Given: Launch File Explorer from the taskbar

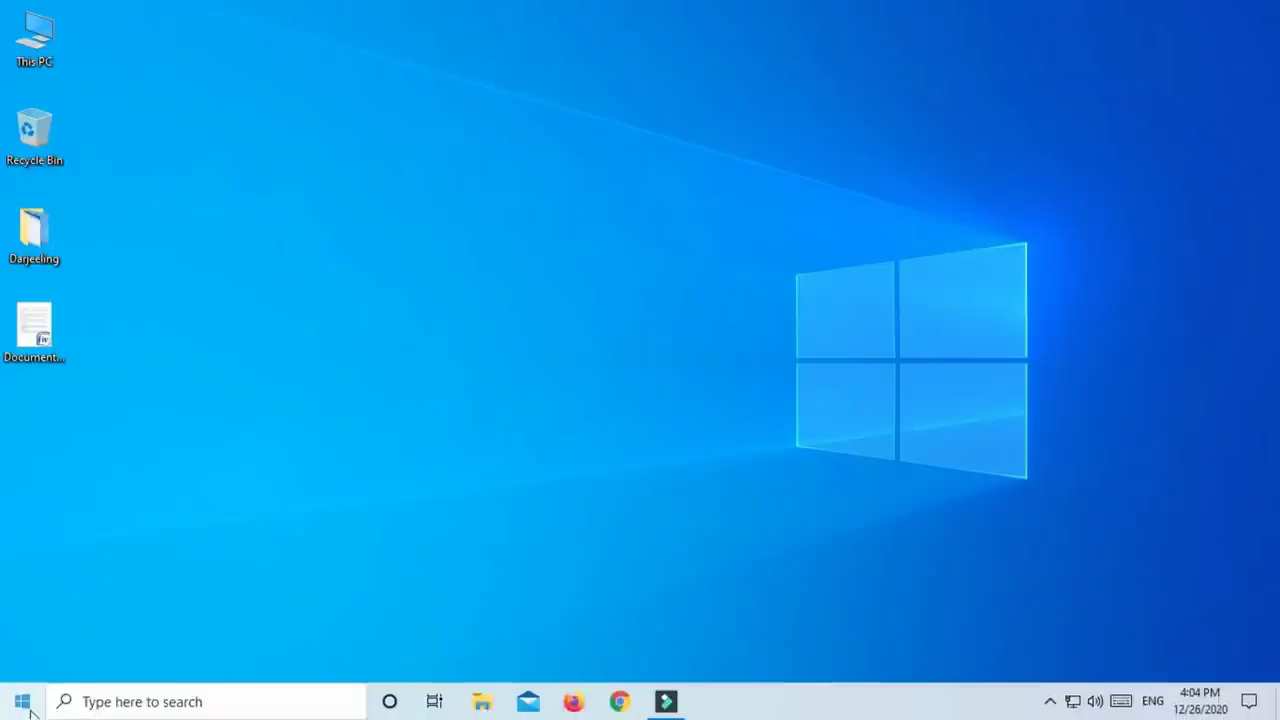Looking at the screenshot, I should [482, 701].
